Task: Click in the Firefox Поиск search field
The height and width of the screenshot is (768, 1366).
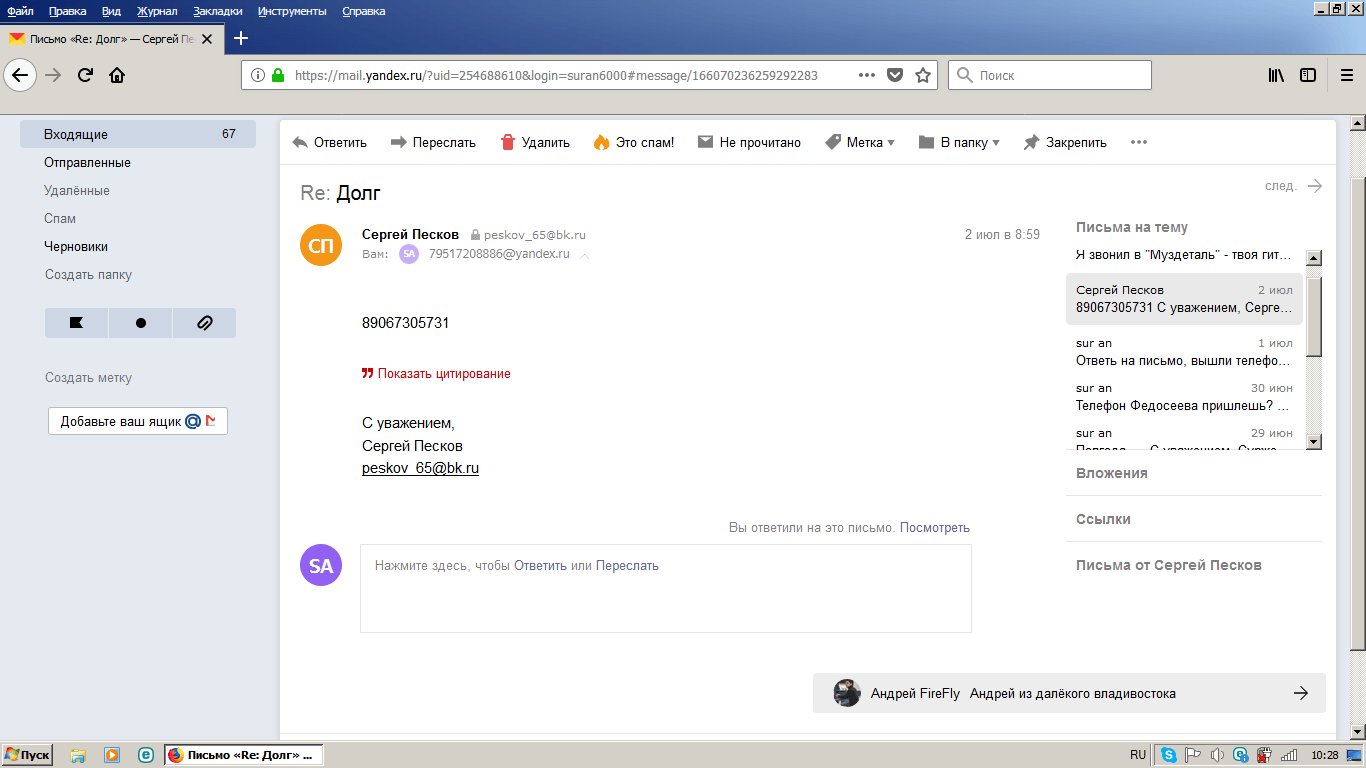Action: click(1050, 75)
